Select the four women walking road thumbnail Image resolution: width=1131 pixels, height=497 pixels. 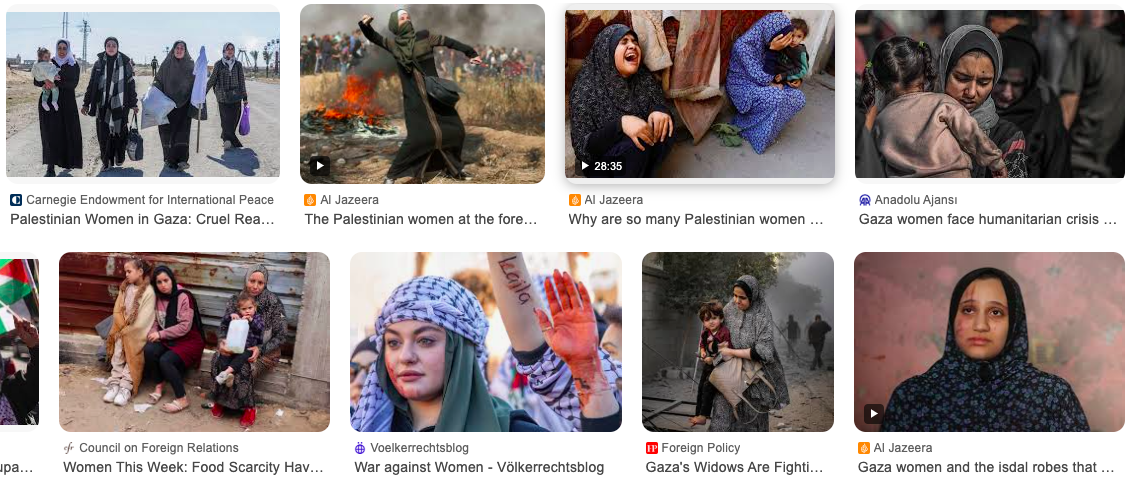point(143,91)
